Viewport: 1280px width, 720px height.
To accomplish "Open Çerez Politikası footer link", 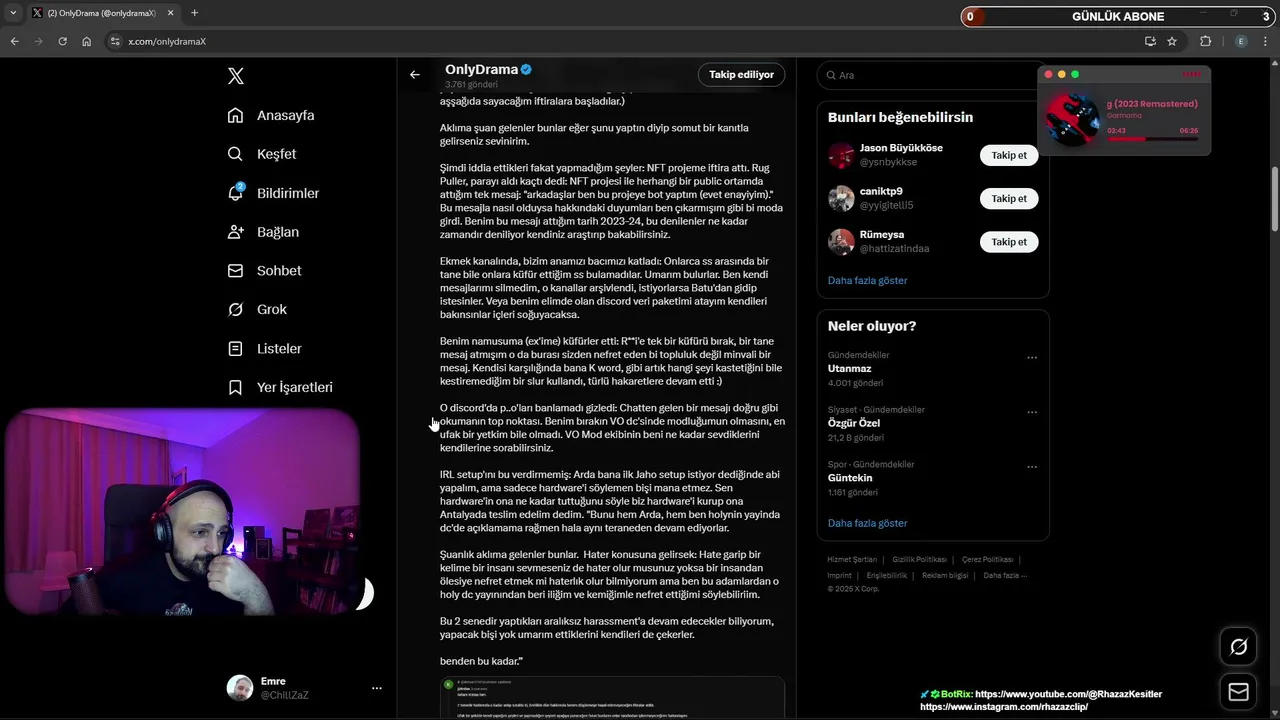I will click(x=987, y=560).
